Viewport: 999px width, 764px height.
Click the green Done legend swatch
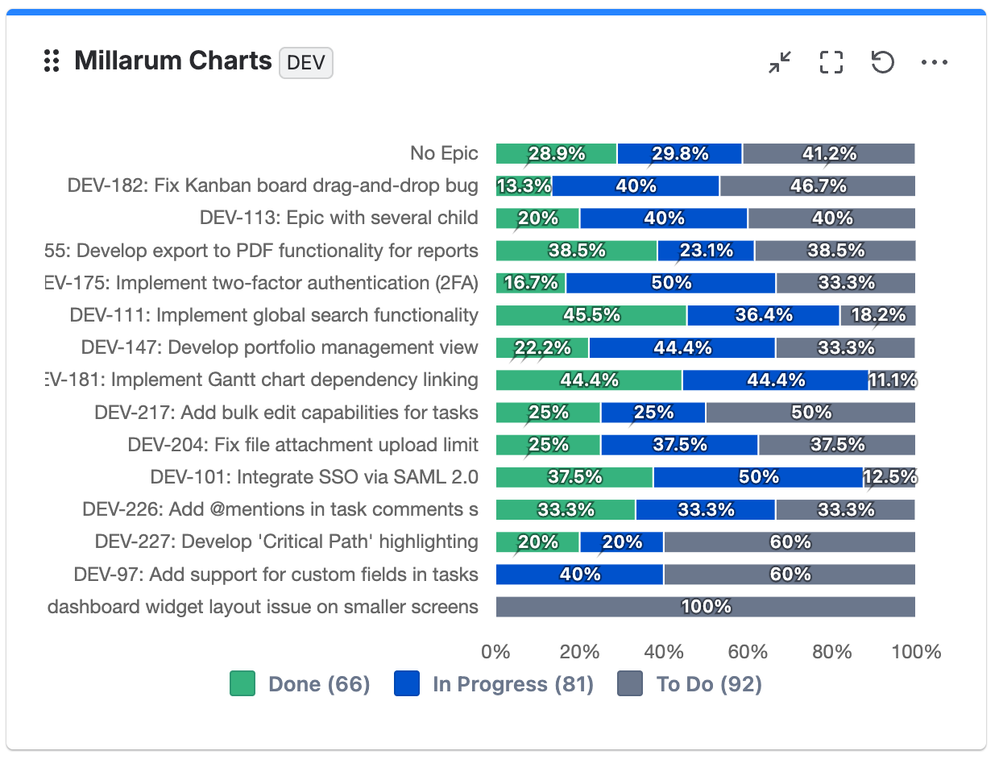(242, 684)
